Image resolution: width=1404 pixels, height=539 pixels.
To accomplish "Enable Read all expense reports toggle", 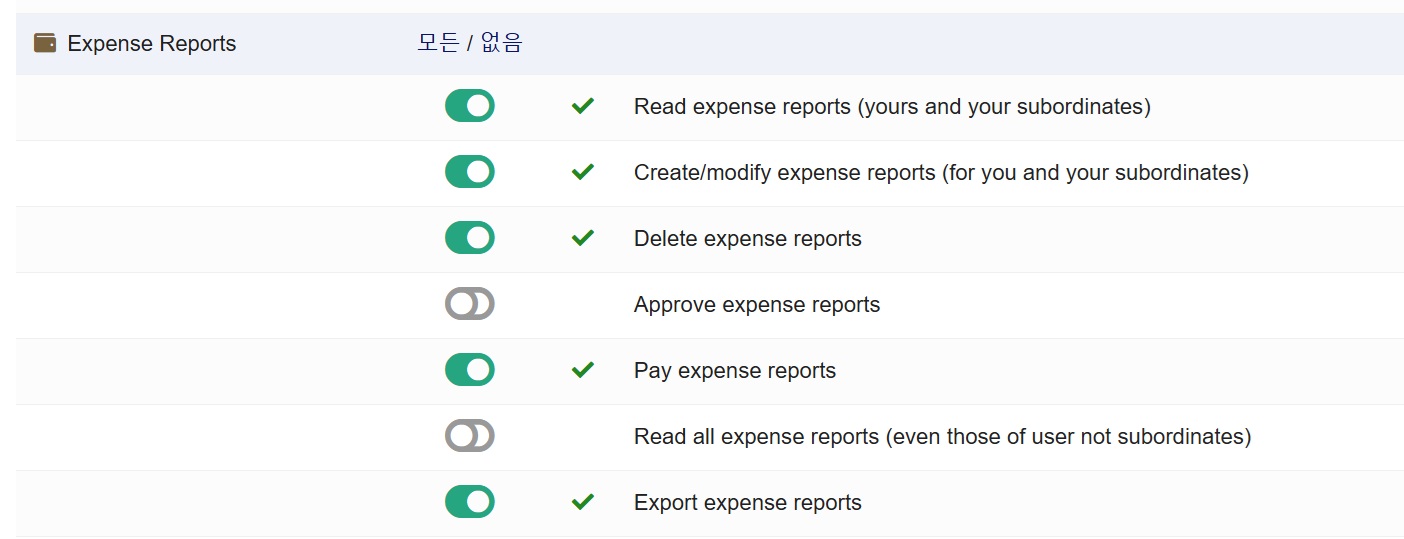I will pos(469,436).
